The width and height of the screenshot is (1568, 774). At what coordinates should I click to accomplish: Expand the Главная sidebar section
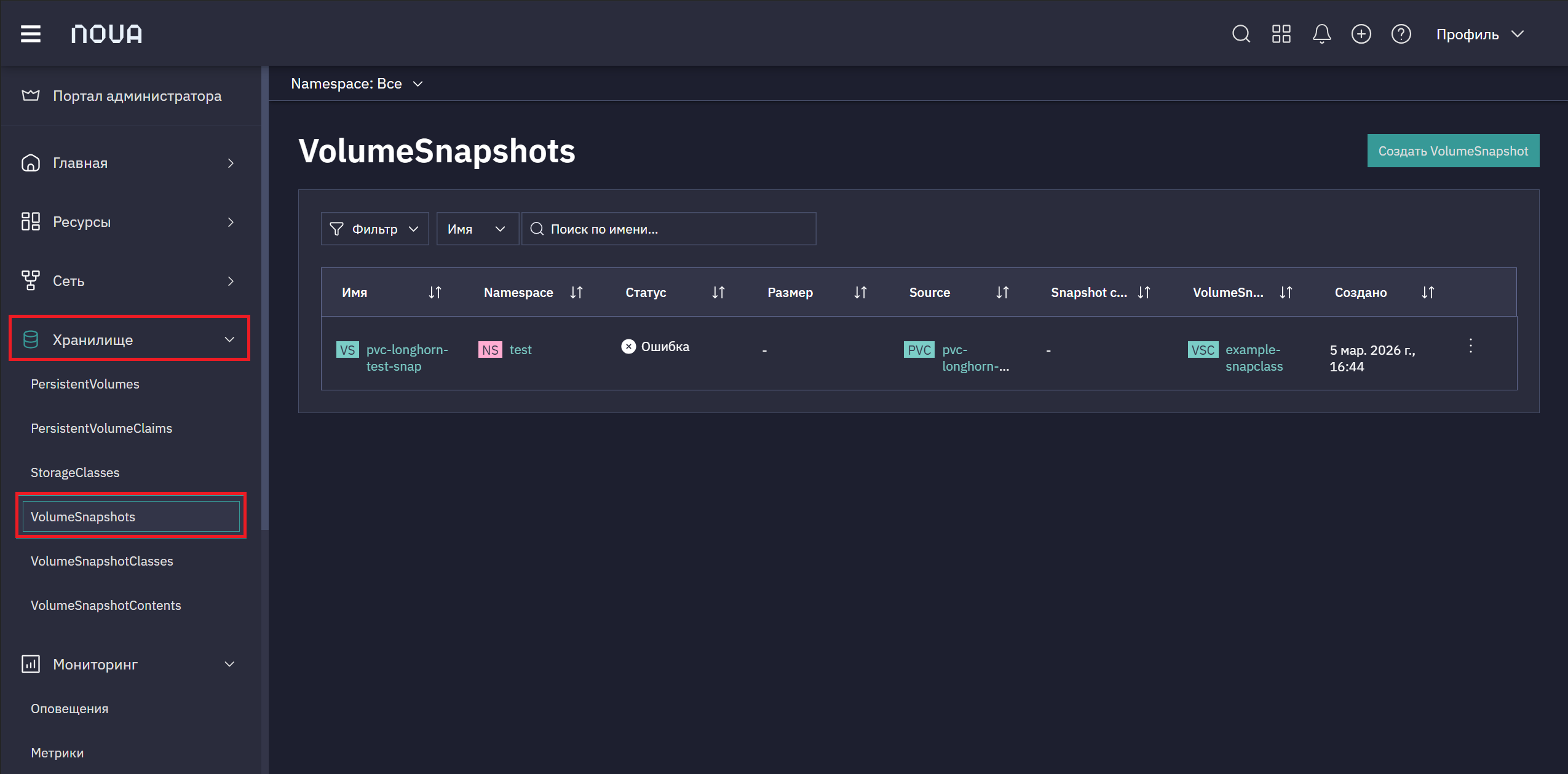pyautogui.click(x=231, y=163)
